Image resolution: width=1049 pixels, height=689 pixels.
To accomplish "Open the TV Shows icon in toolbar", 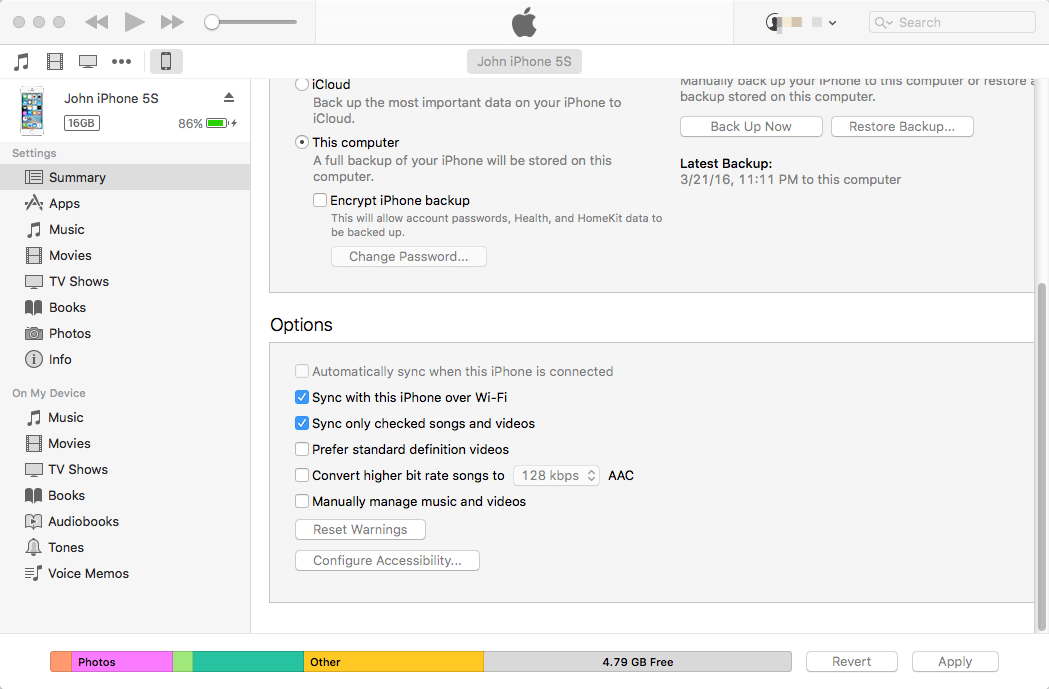I will pos(88,62).
